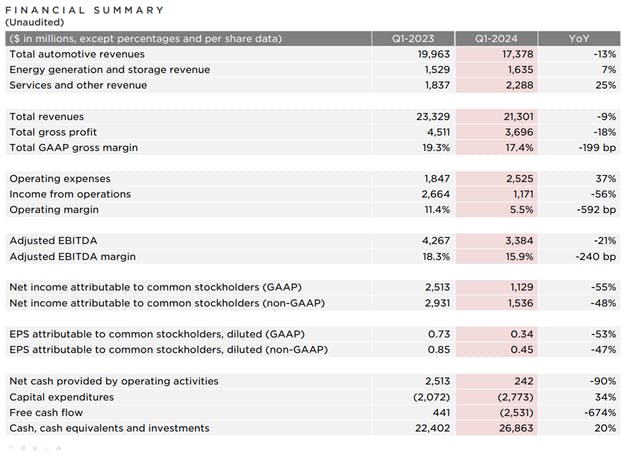Click the FINANCIAL SUMMARY title

[86, 10]
